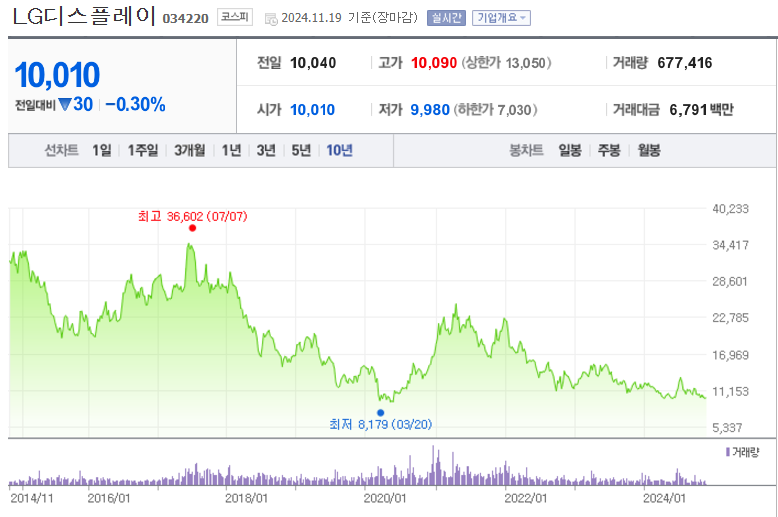Viewport: 778px width, 517px height.
Task: Click the stock code 034220
Action: (x=186, y=19)
